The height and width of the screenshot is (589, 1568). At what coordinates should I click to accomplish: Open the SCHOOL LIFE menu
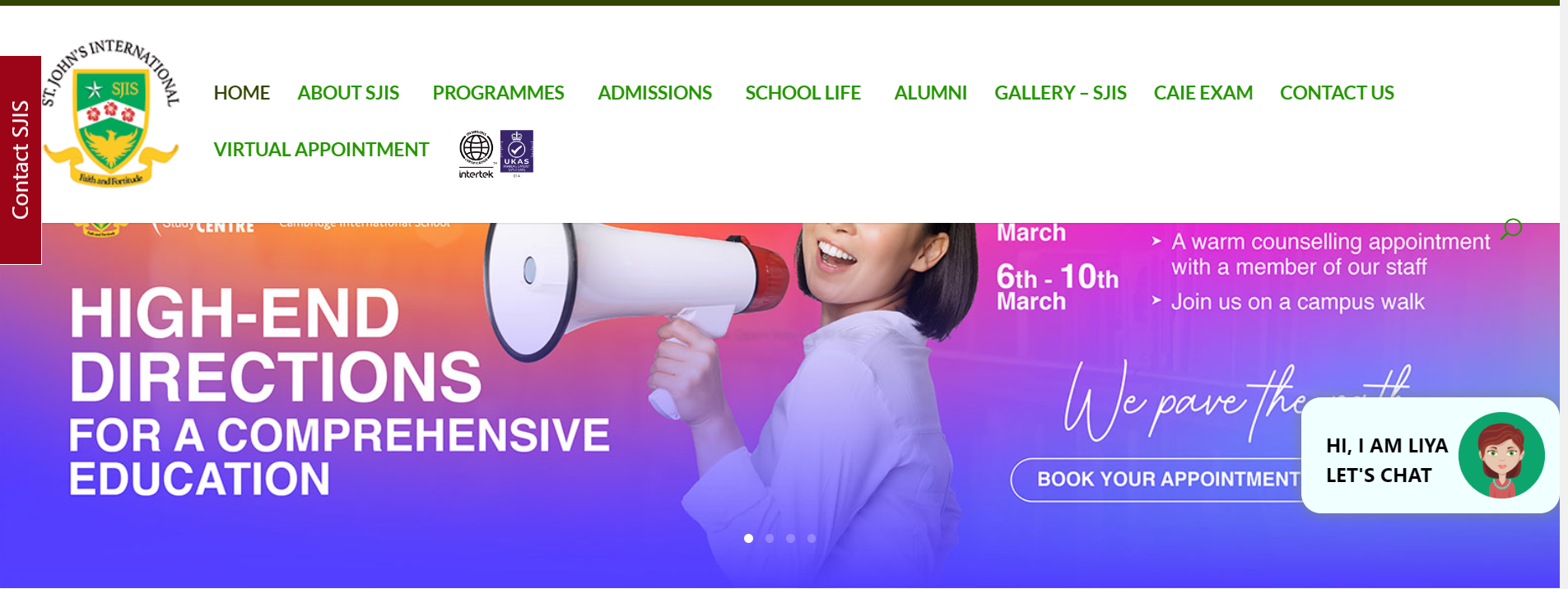(803, 93)
